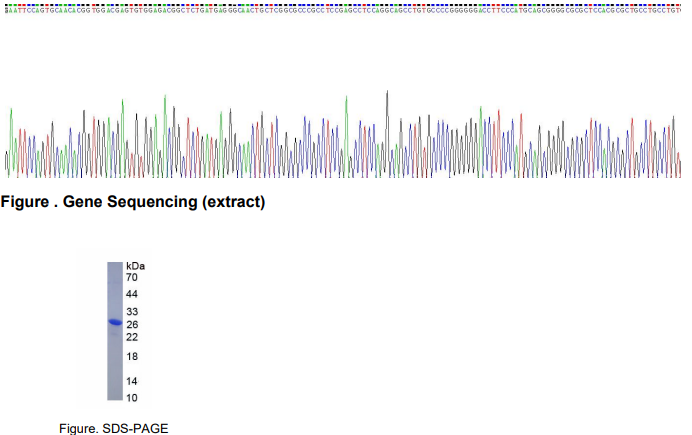Screen dimensions: 692x435
Task: Select the 22 kDa marker label
Action: (132, 338)
